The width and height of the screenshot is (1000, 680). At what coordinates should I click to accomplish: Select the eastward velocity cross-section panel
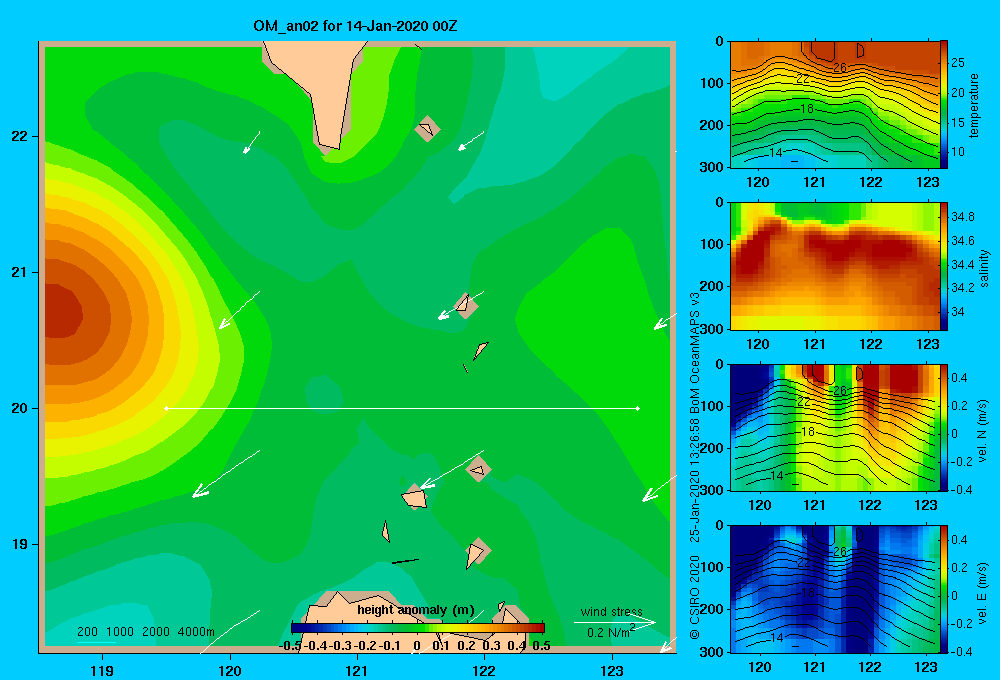pyautogui.click(x=835, y=589)
